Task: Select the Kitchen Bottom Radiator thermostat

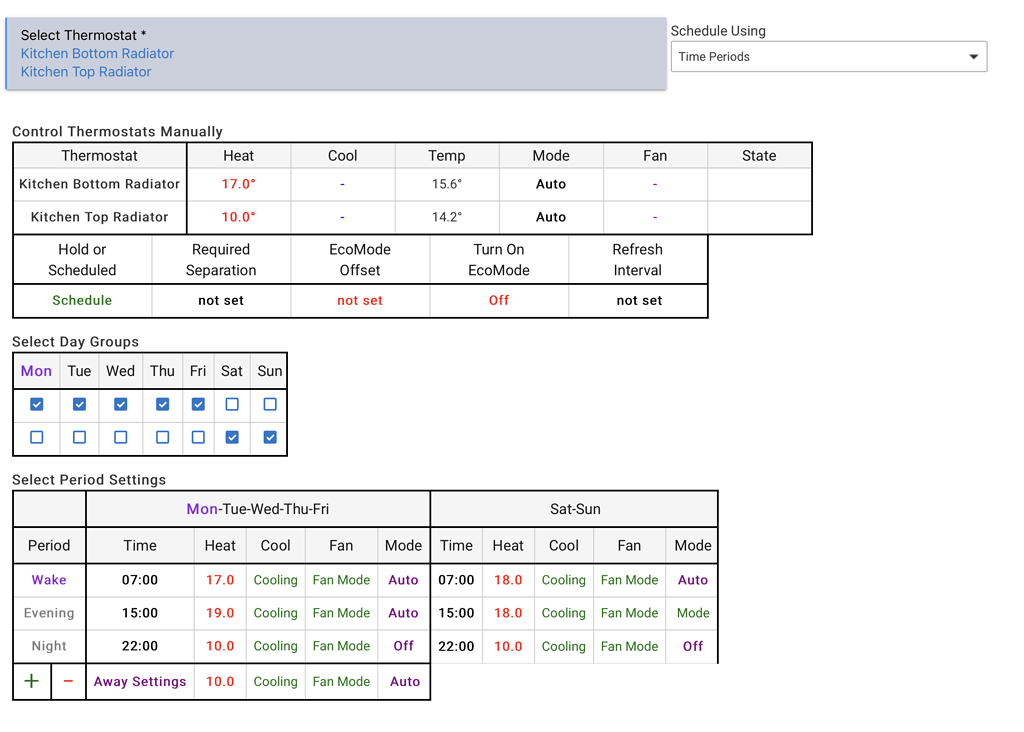Action: click(x=97, y=53)
